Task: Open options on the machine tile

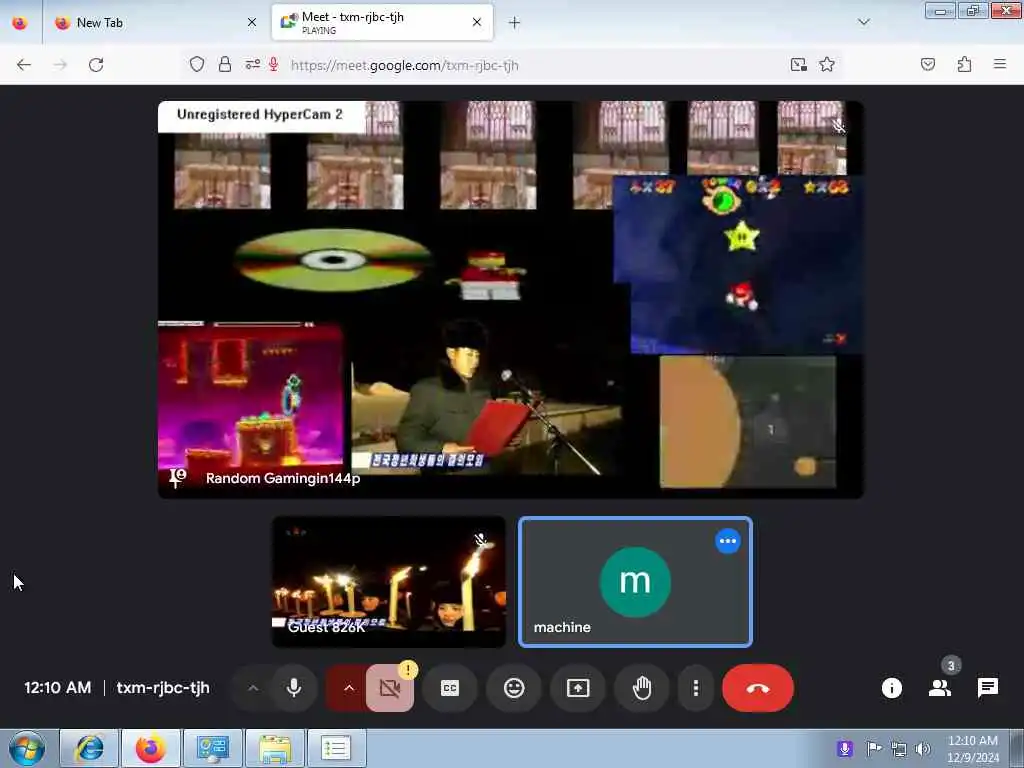Action: 728,541
